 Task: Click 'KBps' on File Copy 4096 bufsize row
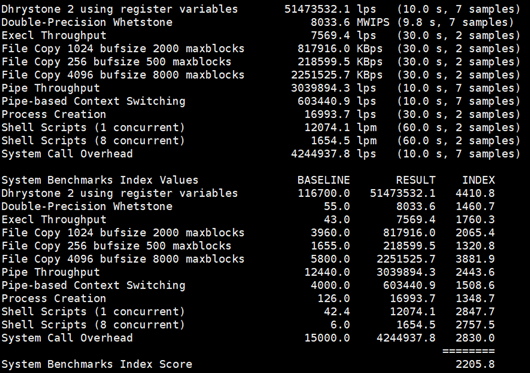[369, 75]
